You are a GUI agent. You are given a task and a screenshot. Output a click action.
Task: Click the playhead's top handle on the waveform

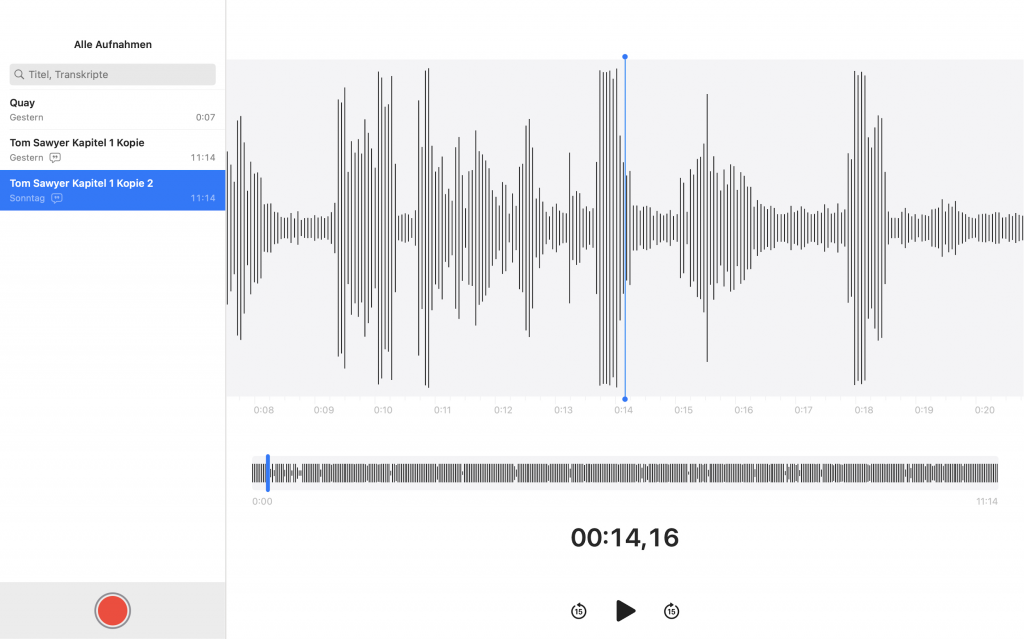[x=625, y=57]
